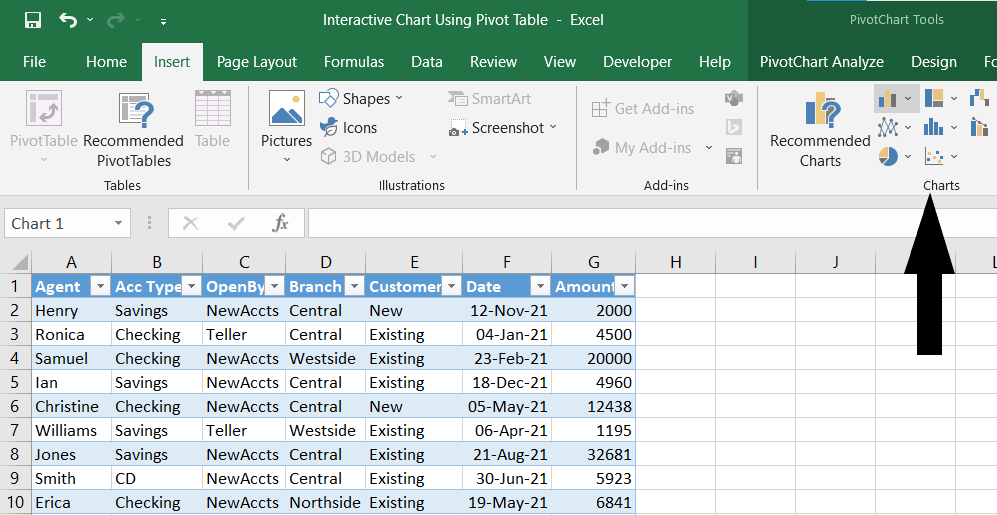The image size is (997, 515).
Task: Click the Icons button in Illustrations
Action: [x=348, y=127]
